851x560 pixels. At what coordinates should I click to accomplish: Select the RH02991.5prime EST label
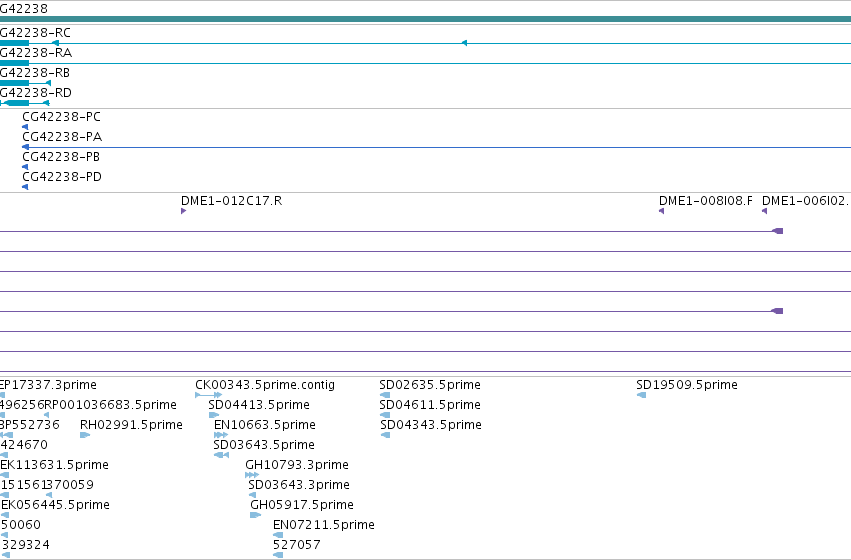[131, 425]
